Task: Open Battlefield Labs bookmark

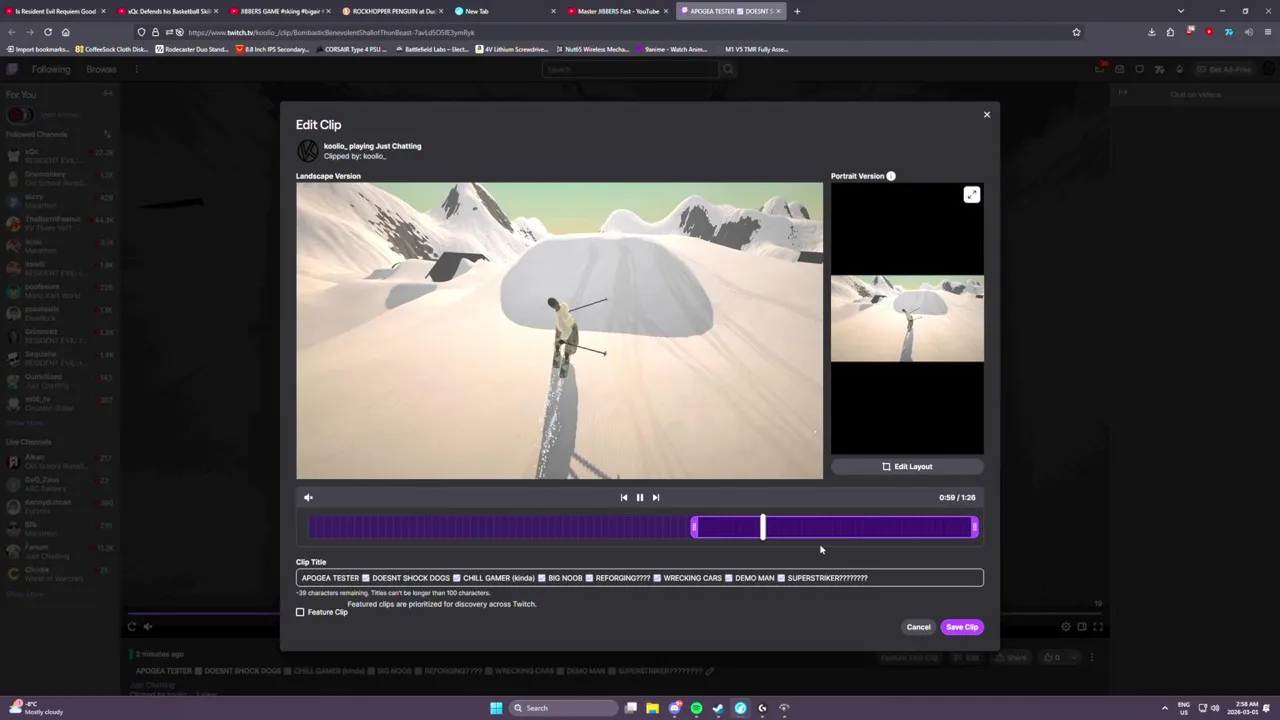Action: click(x=432, y=49)
